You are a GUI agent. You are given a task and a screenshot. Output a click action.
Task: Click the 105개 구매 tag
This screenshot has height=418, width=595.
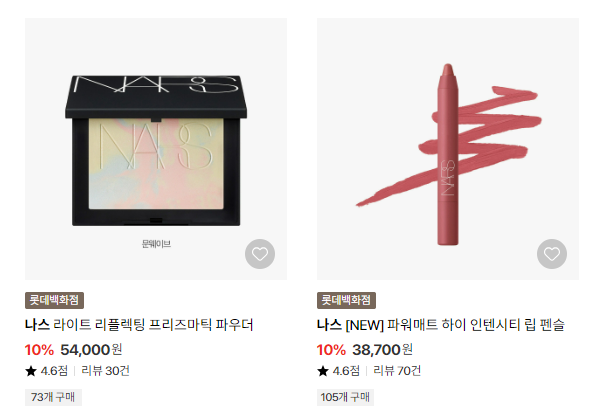[345, 397]
